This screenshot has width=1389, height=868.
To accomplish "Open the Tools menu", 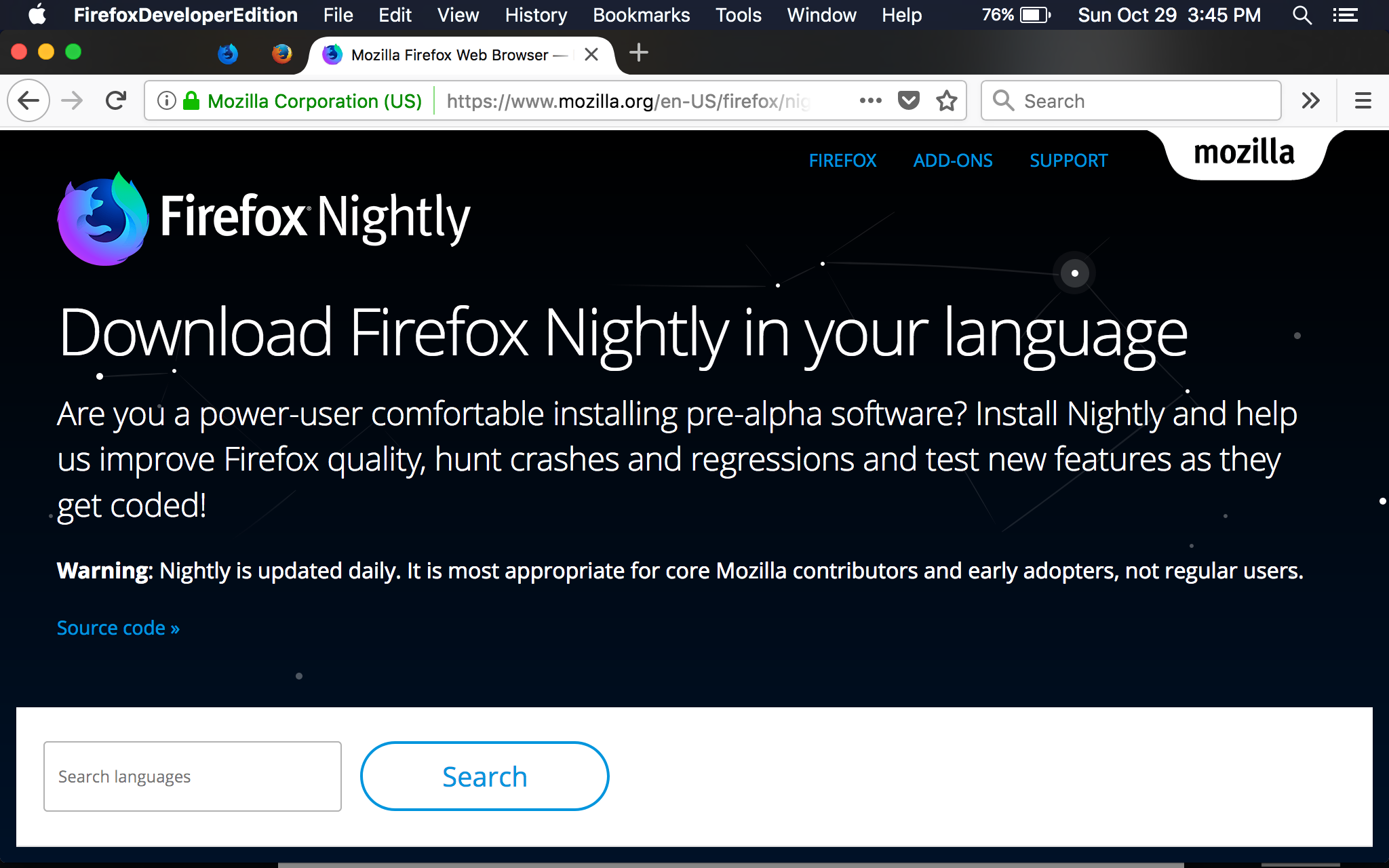I will 738,15.
